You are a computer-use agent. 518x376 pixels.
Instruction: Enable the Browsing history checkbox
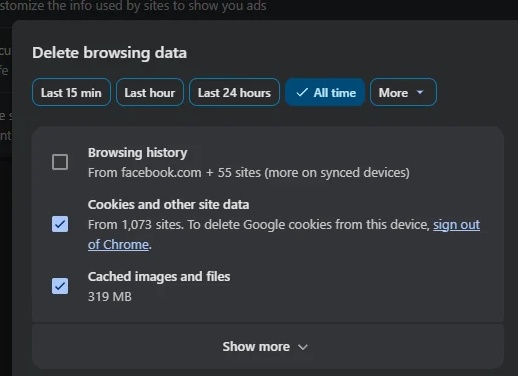[x=60, y=162]
